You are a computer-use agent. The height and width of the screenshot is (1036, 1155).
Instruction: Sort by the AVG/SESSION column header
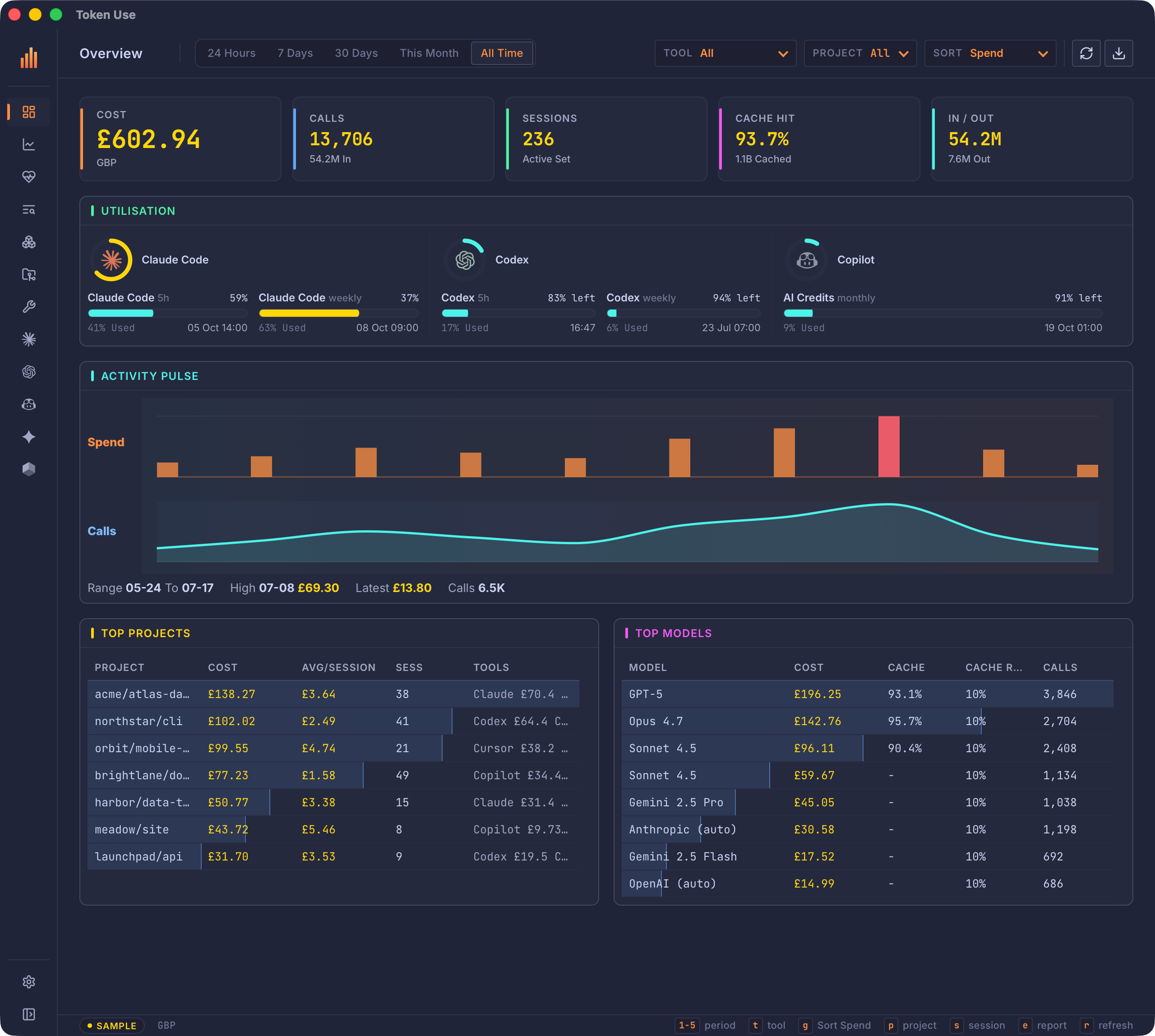[x=338, y=667]
